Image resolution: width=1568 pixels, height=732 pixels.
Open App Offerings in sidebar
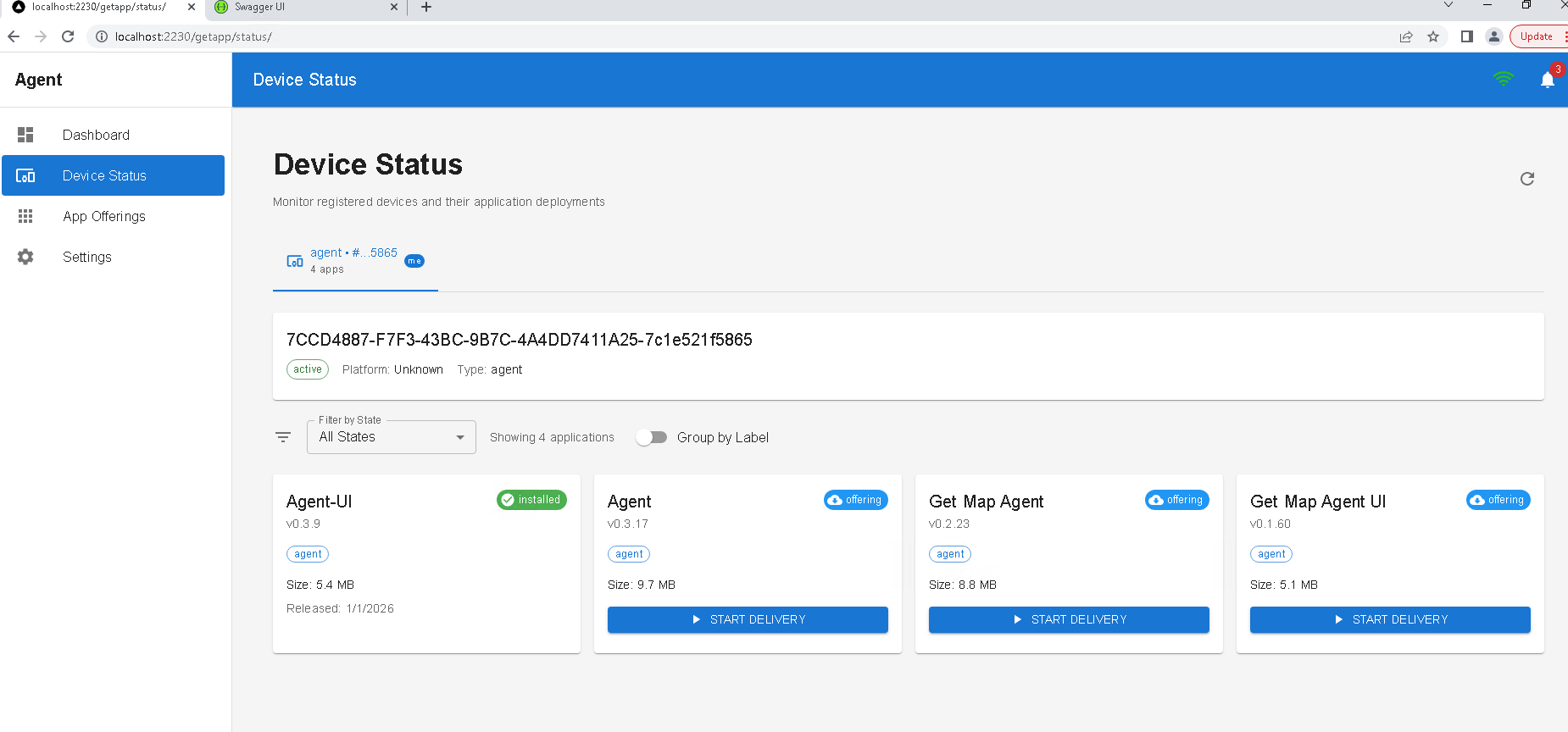103,216
